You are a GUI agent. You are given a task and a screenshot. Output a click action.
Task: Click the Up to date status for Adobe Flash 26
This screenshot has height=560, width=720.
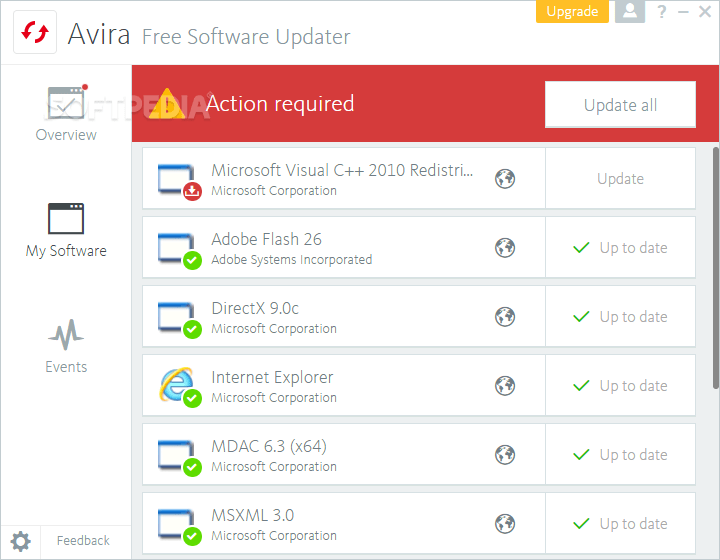coord(620,248)
